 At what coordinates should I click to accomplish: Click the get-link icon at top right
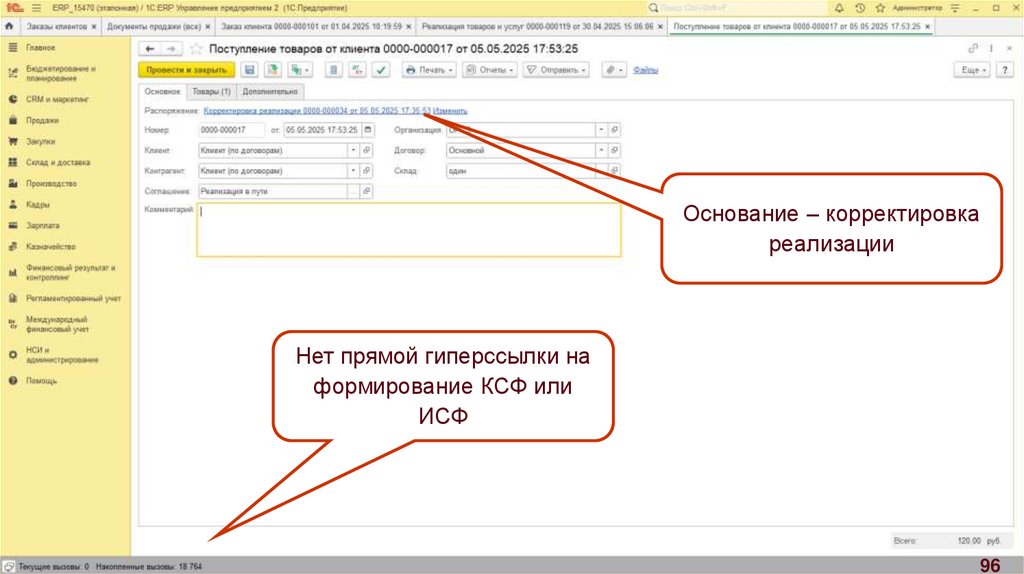click(x=973, y=48)
